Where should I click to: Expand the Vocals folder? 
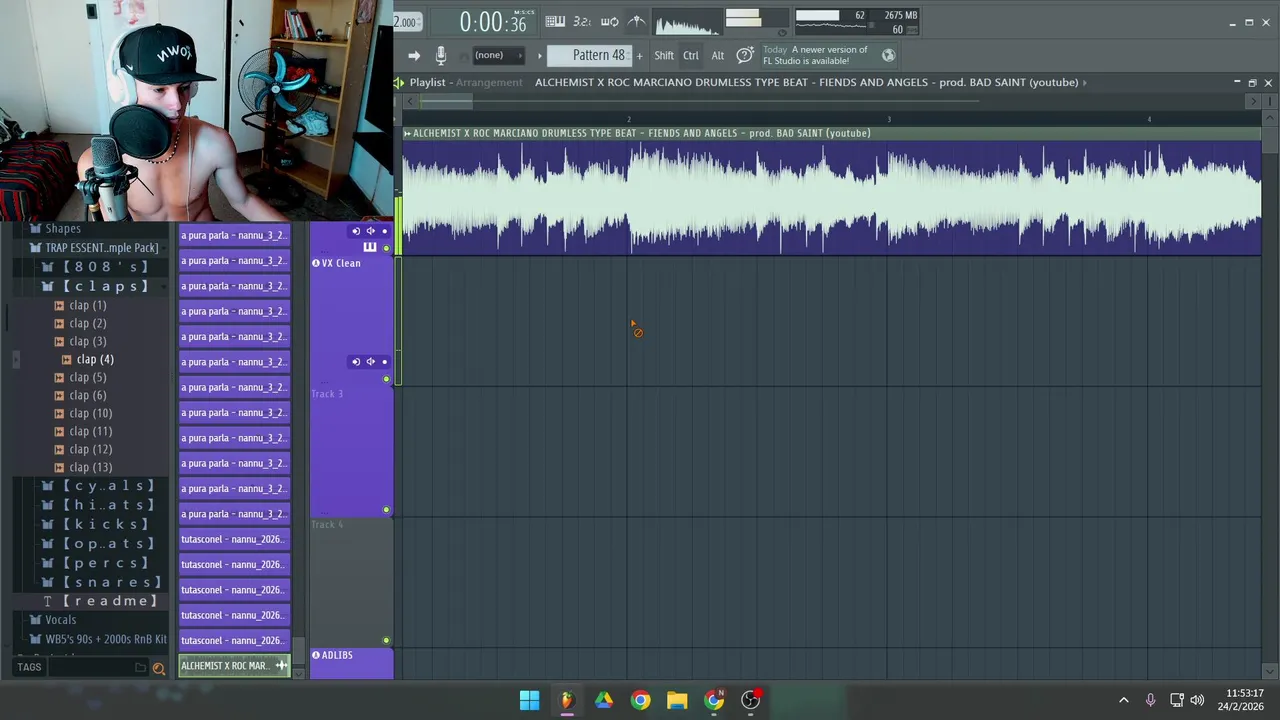[52, 620]
